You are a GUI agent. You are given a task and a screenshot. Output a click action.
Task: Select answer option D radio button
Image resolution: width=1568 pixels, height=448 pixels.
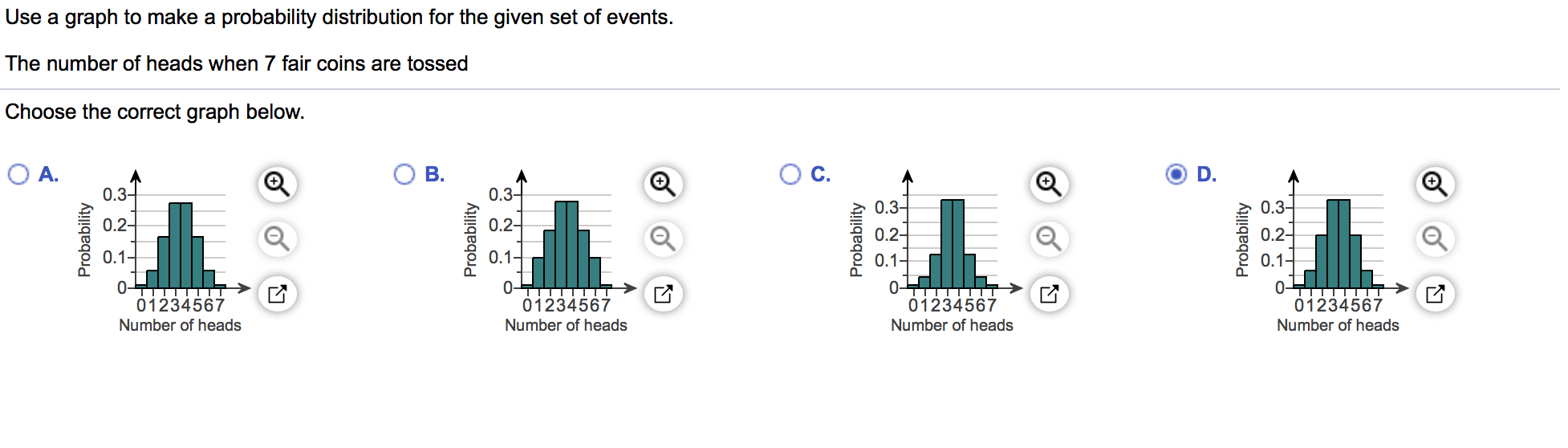[1176, 174]
